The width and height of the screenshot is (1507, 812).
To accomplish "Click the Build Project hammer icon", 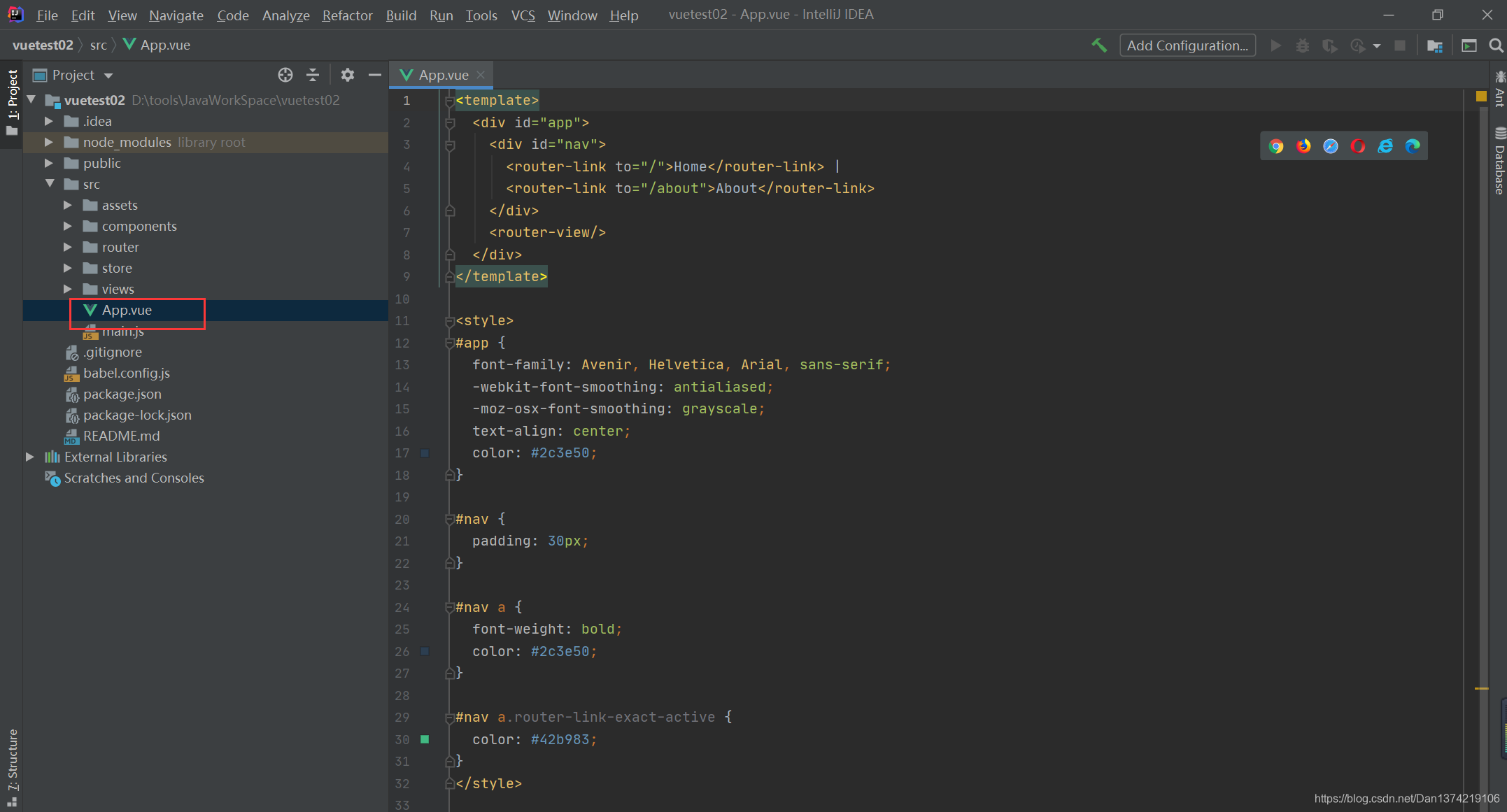I will click(1099, 45).
